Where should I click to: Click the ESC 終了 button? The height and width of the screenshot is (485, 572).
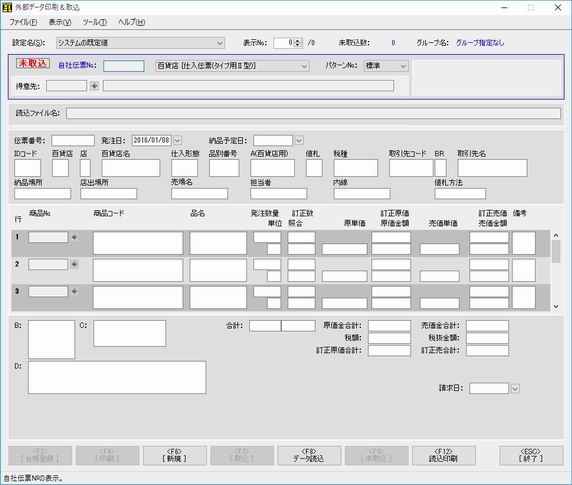[x=531, y=455]
